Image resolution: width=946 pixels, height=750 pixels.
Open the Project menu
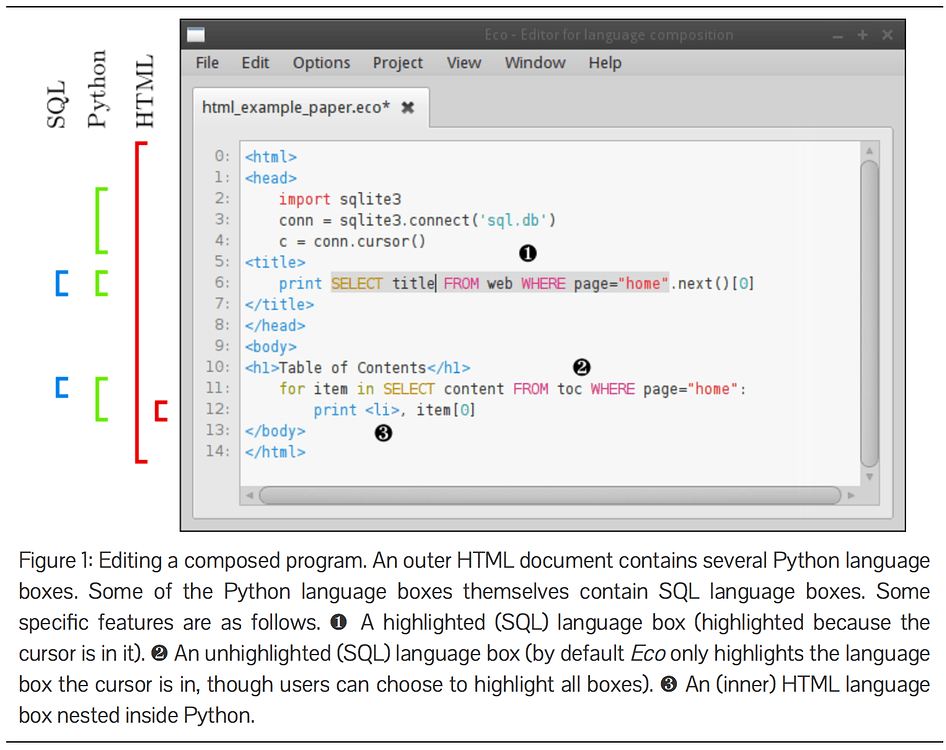click(x=397, y=62)
